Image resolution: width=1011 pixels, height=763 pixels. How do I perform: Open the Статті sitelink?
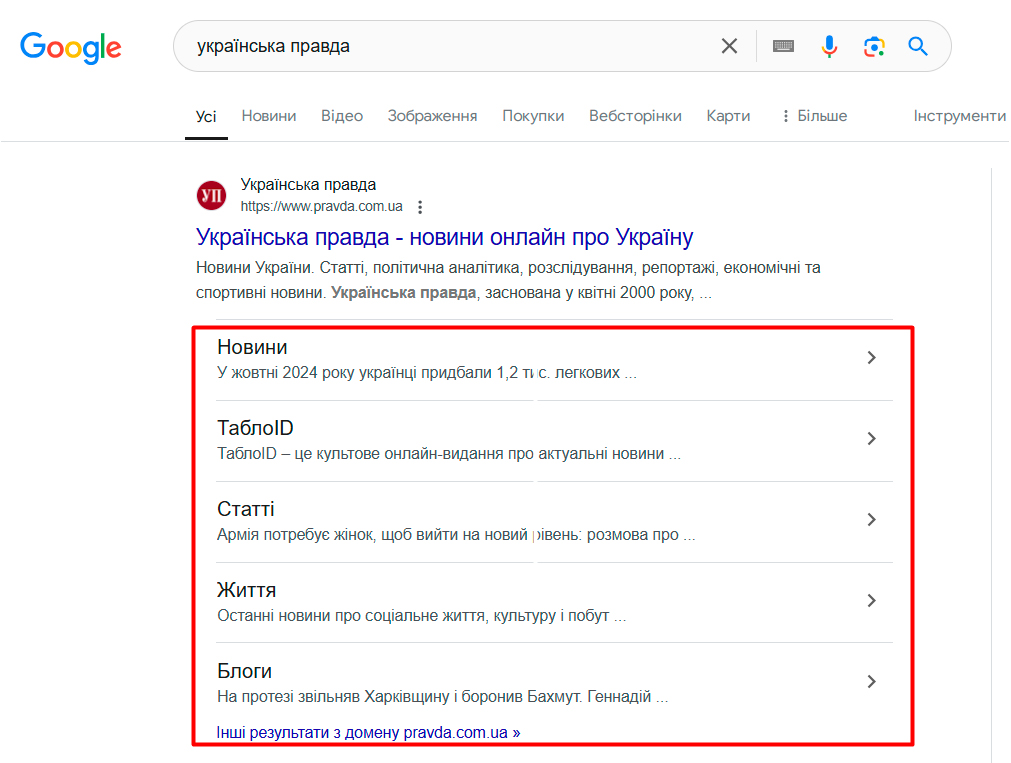coord(246,509)
